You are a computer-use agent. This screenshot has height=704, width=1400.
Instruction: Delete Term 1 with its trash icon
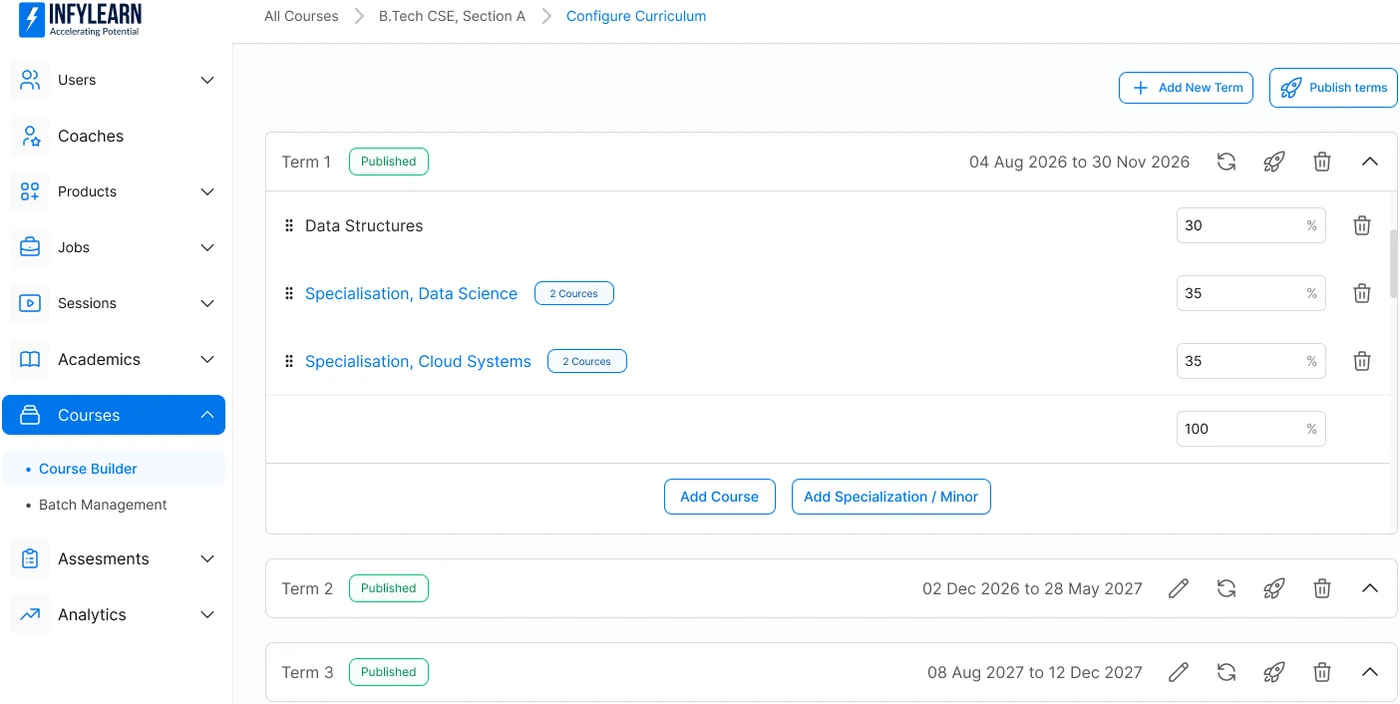coord(1322,162)
